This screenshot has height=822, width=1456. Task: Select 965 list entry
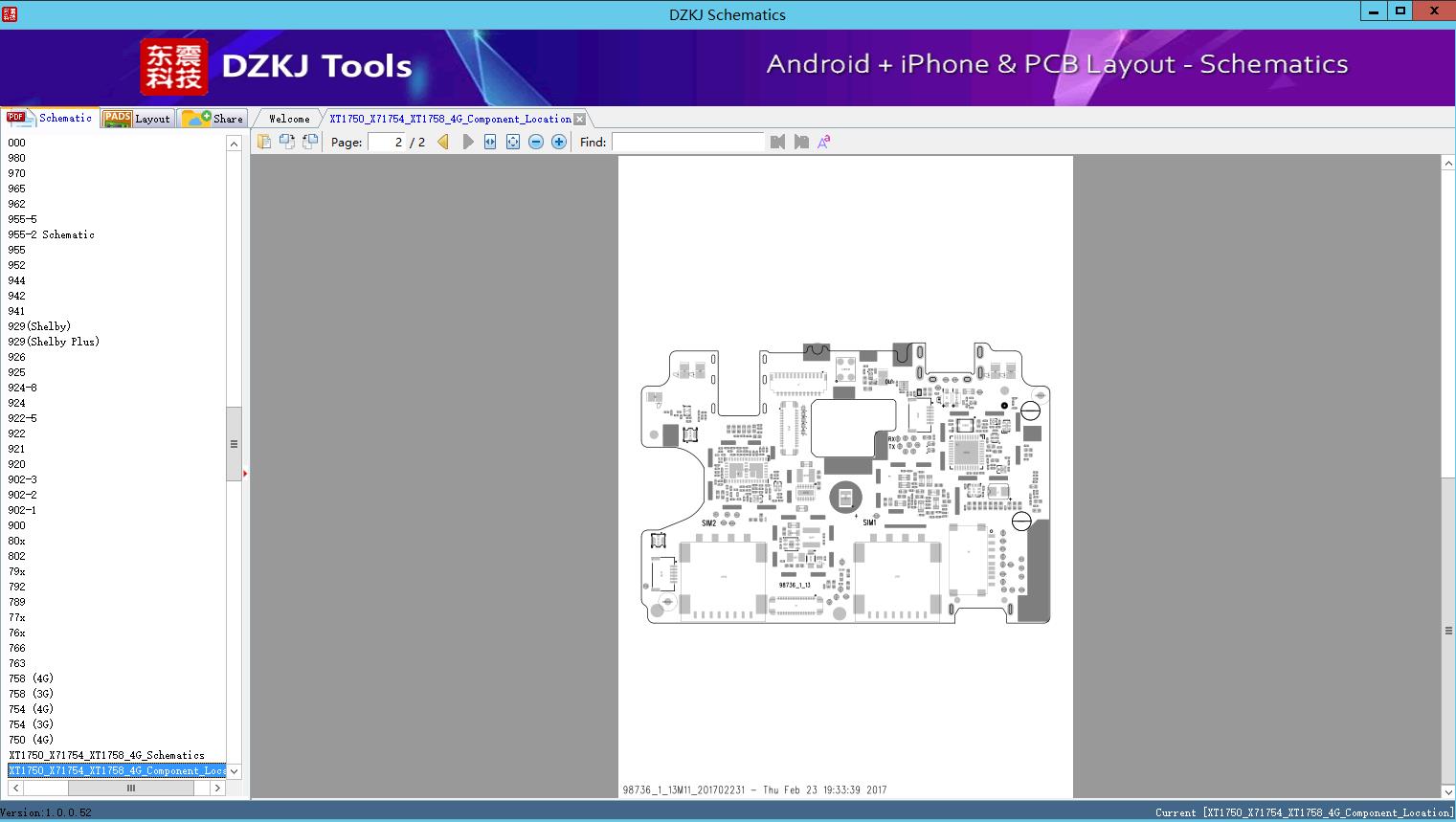click(x=16, y=189)
